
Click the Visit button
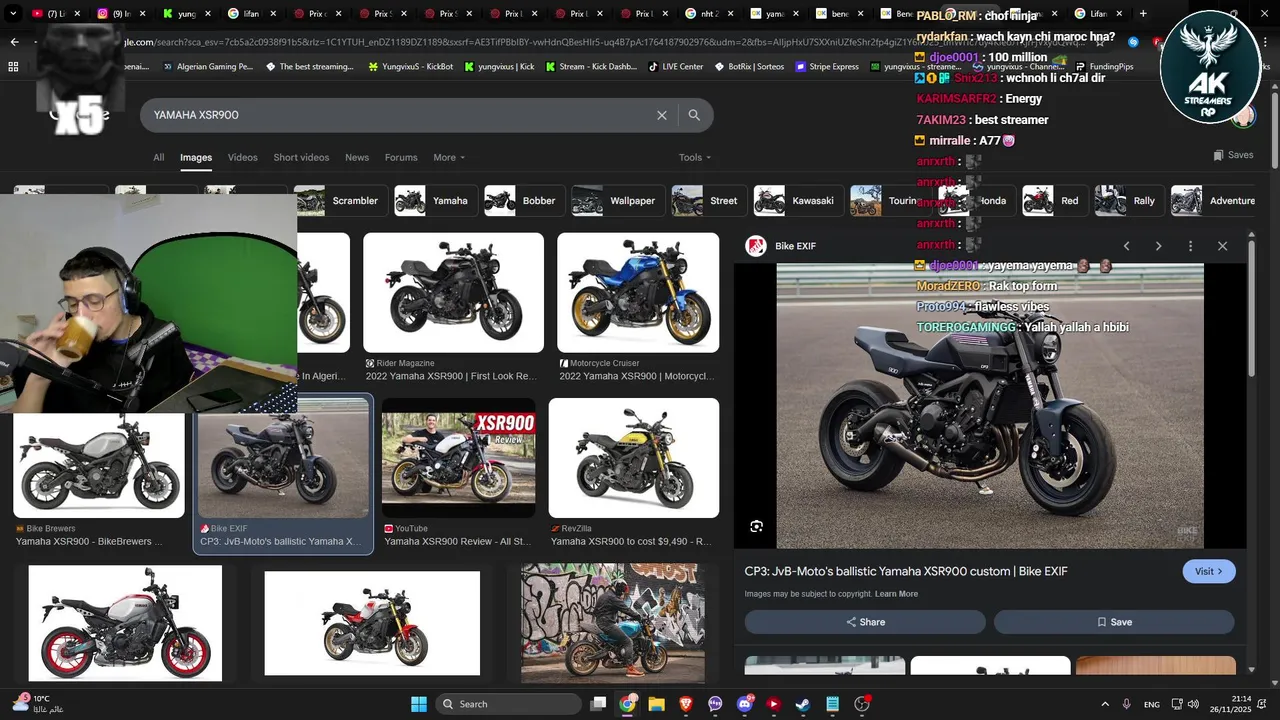pos(1209,571)
